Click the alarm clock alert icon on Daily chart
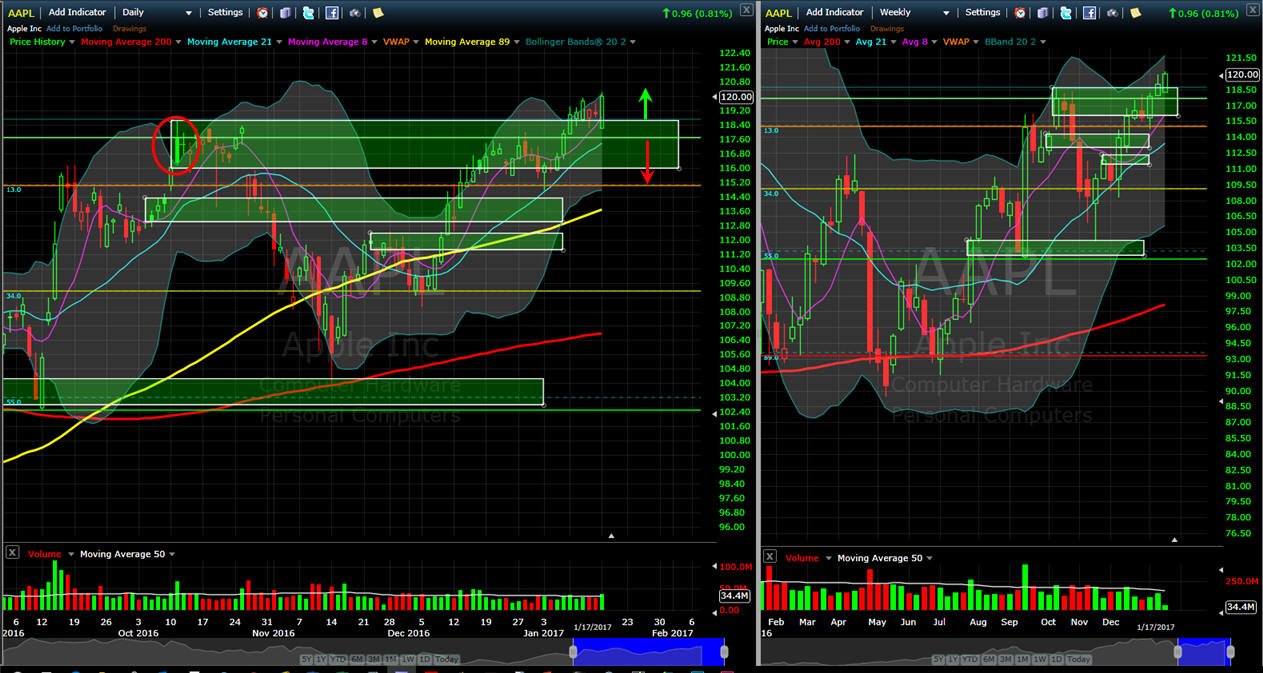 pos(263,13)
